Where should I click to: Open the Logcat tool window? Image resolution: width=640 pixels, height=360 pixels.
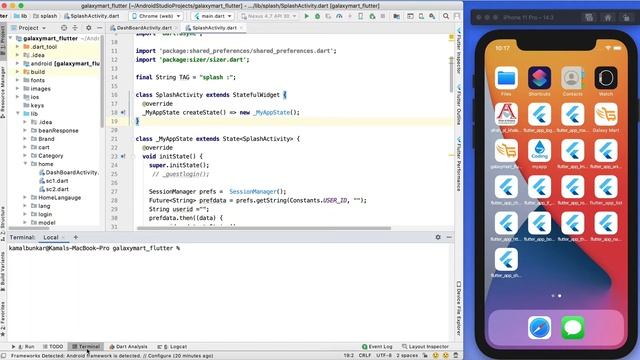172,347
